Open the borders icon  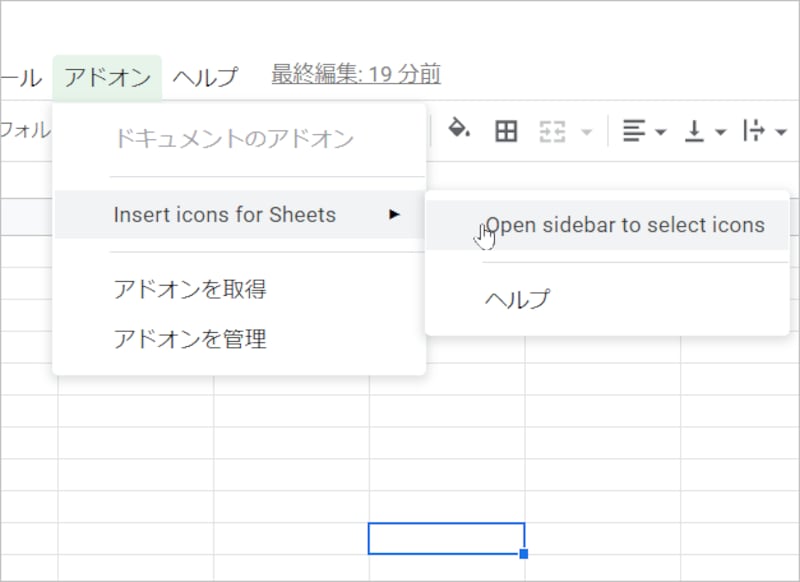tap(506, 130)
